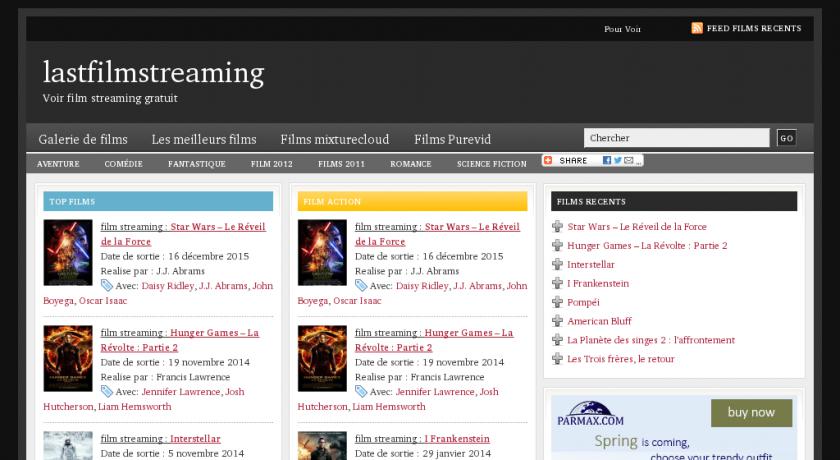Image resolution: width=840 pixels, height=460 pixels.
Task: Select the Film 2012 category
Action: pos(272,164)
